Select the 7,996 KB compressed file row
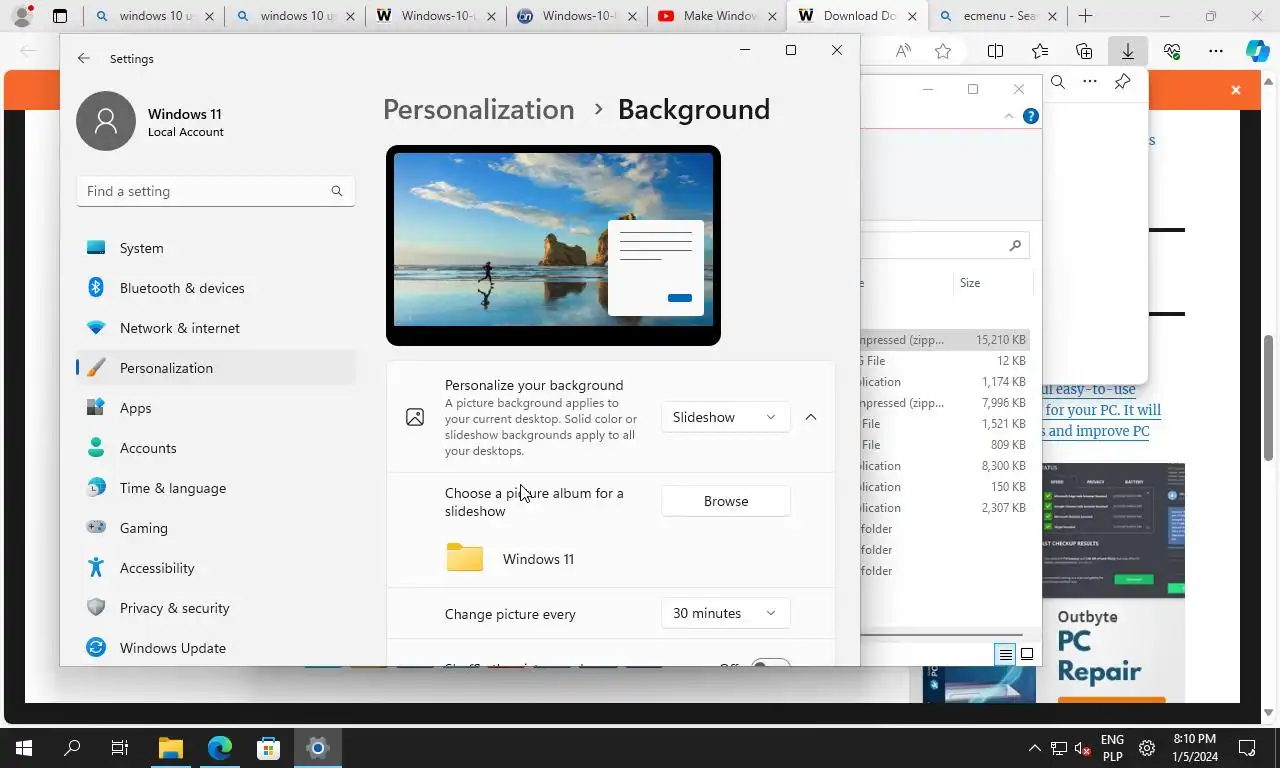 tap(944, 403)
